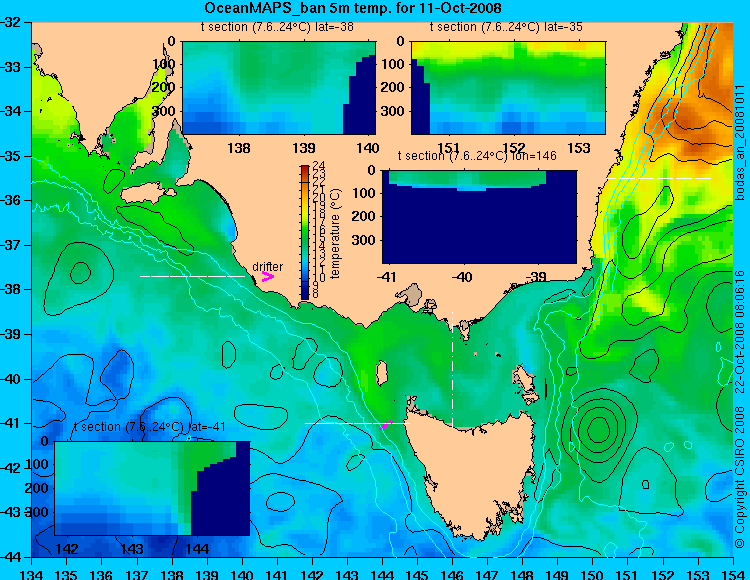Image resolution: width=750 pixels, height=580 pixels.
Task: Click the vertical dashed section line at longitude 146
Action: (452, 370)
